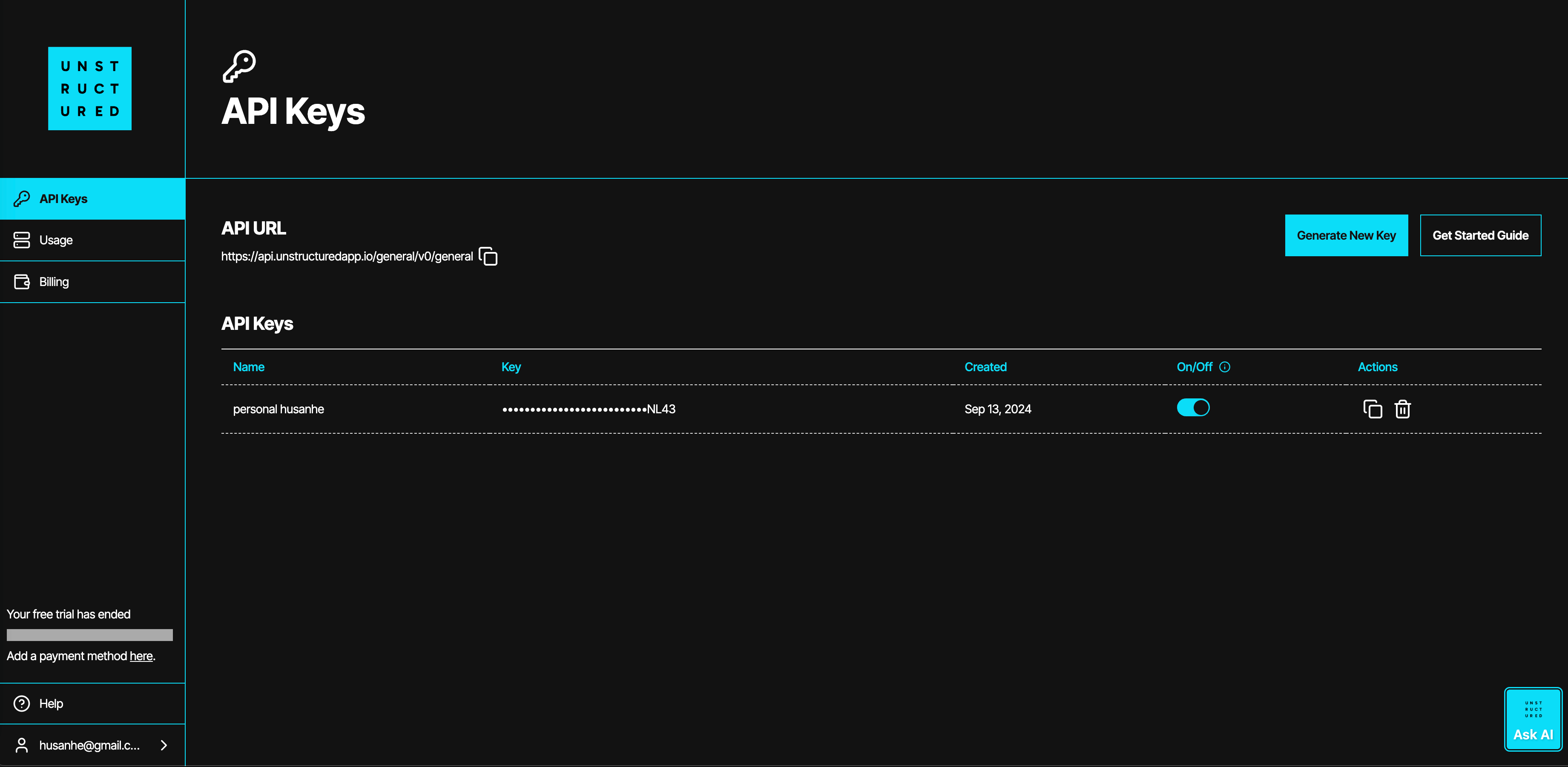Follow the 'here' link to add a payment method
The height and width of the screenshot is (767, 1568).
141,655
